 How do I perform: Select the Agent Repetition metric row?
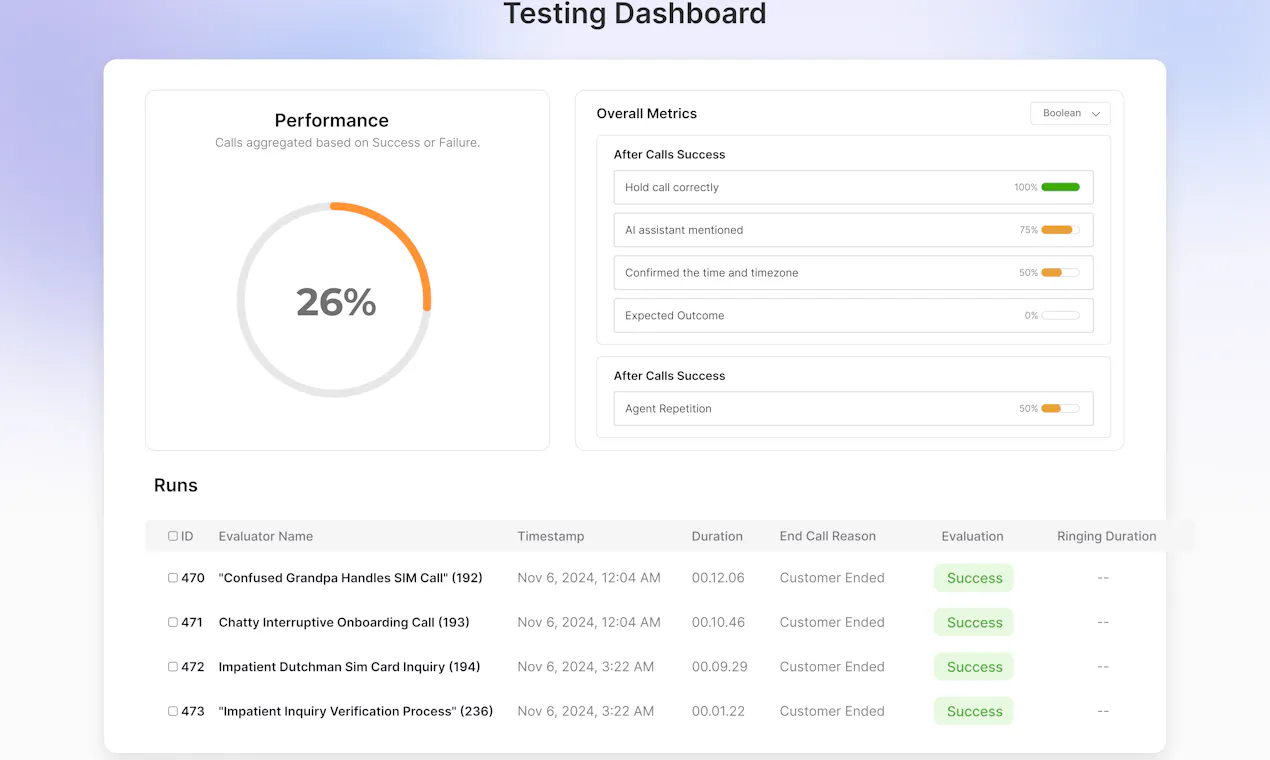click(853, 408)
